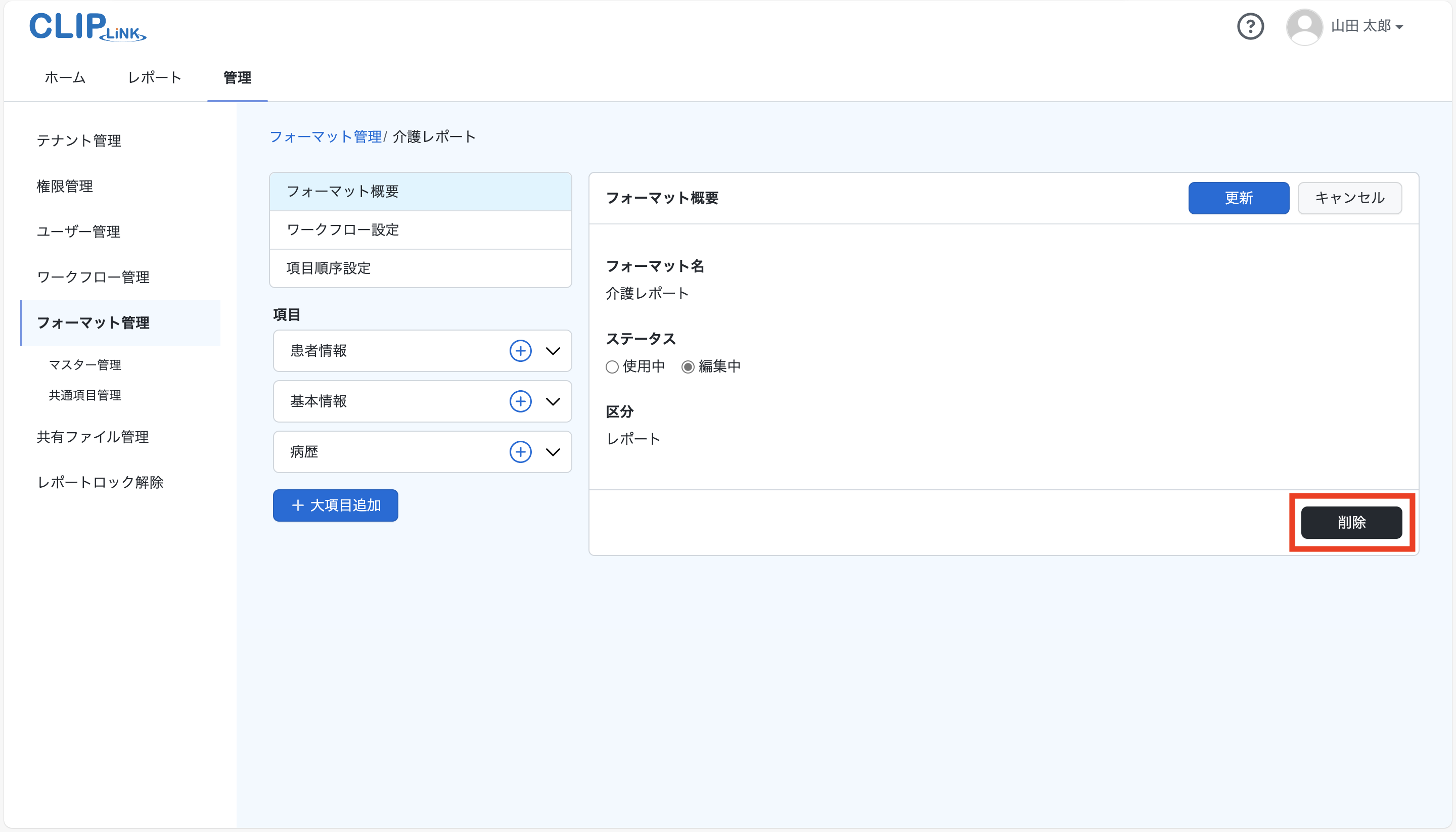Click the help question mark icon

(1250, 26)
